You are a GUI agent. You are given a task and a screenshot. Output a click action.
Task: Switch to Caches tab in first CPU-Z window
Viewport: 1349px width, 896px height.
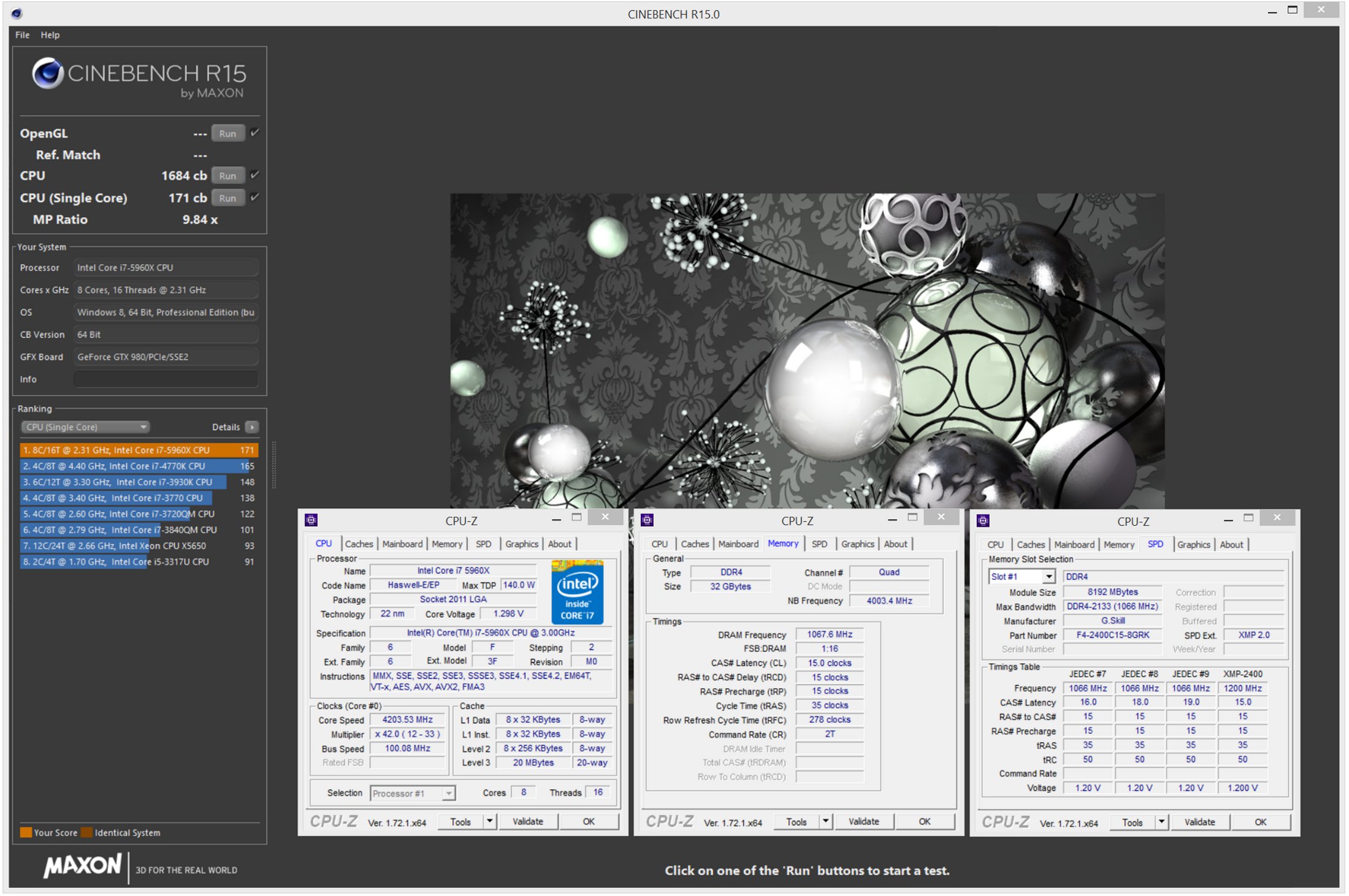click(x=359, y=544)
